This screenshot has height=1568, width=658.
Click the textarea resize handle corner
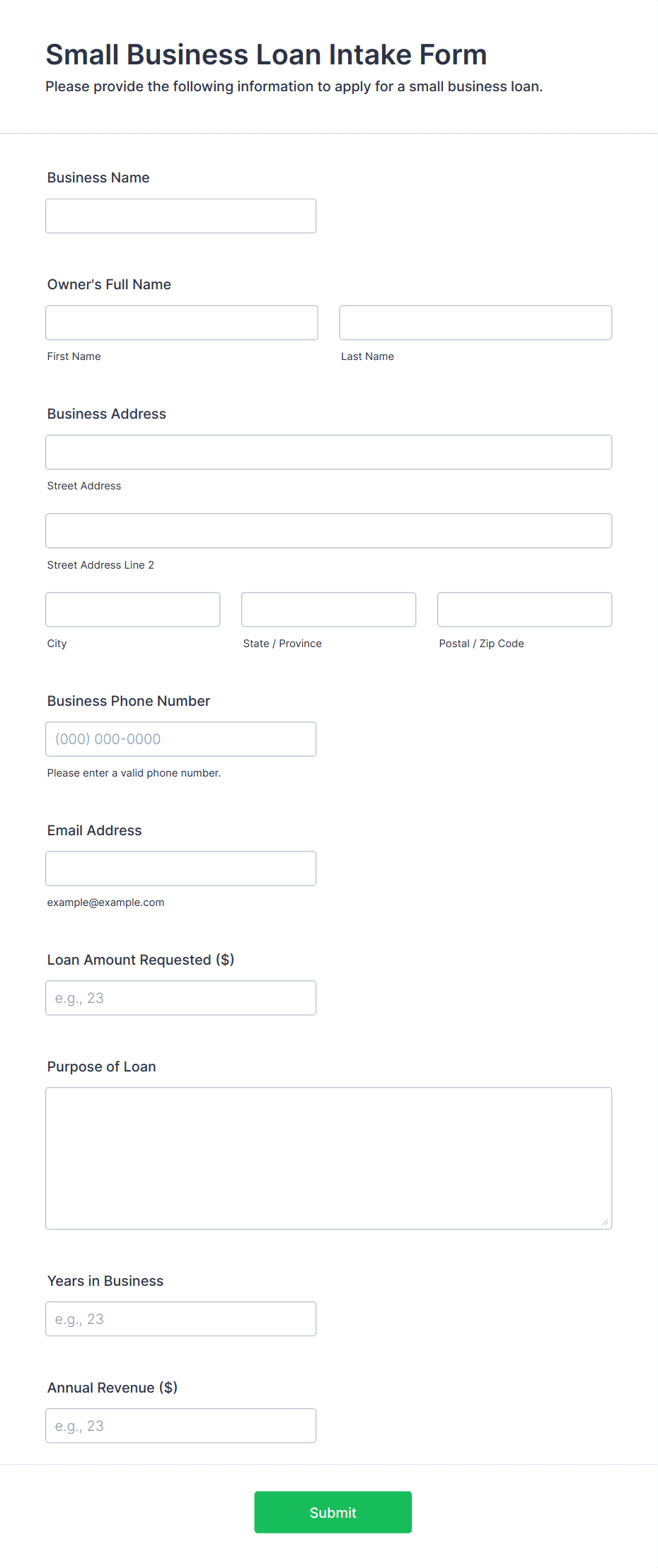[605, 1222]
